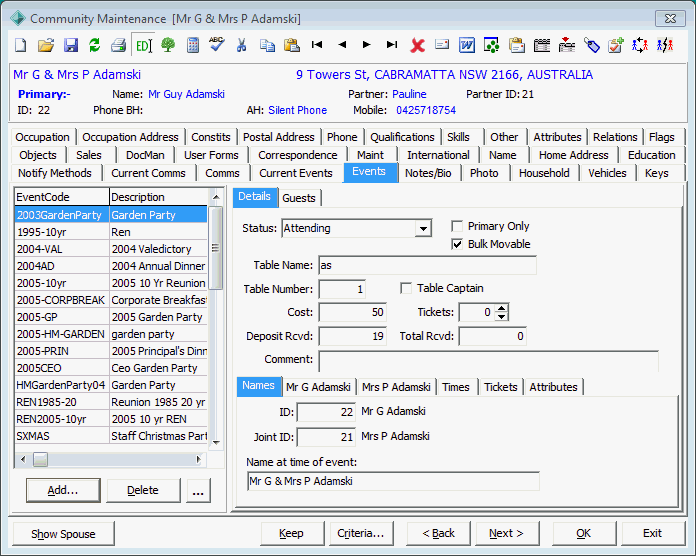This screenshot has height=556, width=696.
Task: Click the horizontal scrollbar thumb of event list
Action: tap(40, 459)
